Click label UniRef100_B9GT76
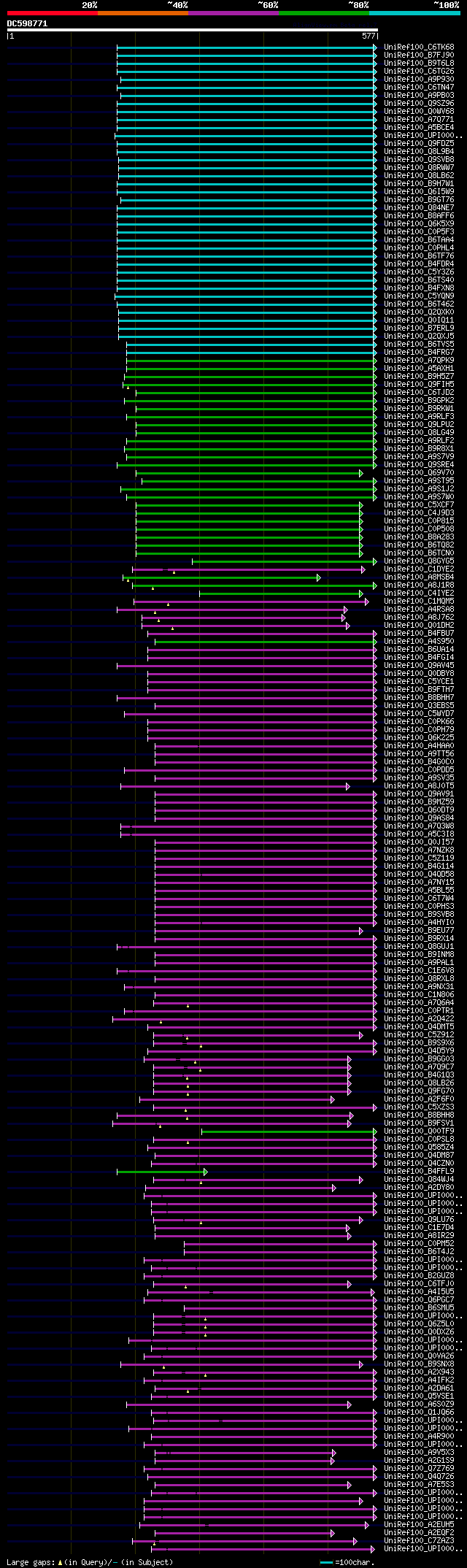Viewport: 467px width, 1568px height. tap(419, 199)
